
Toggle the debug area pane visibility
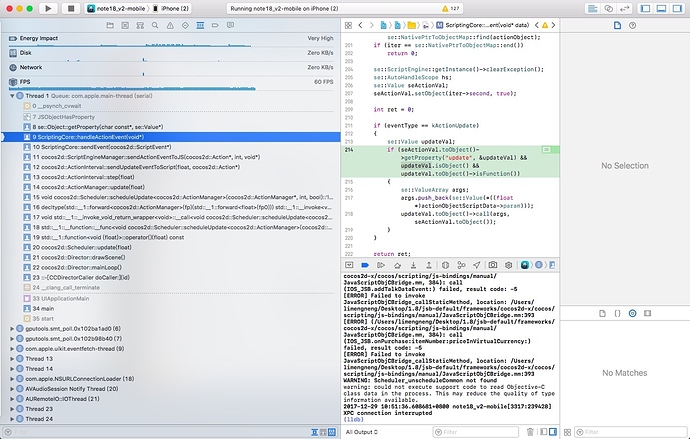click(661, 8)
